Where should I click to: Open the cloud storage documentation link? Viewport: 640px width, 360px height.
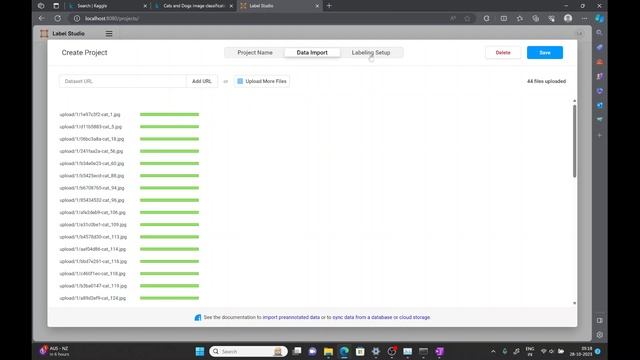tap(414, 317)
